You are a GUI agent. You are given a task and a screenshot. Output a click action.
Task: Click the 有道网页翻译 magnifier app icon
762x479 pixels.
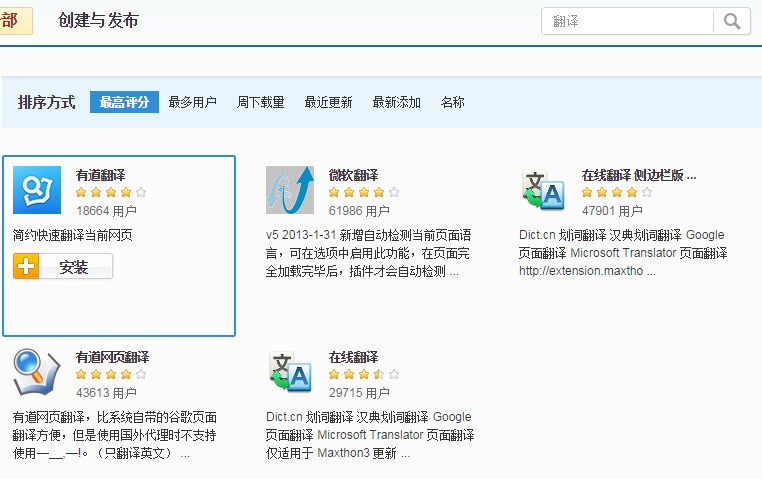pos(37,372)
